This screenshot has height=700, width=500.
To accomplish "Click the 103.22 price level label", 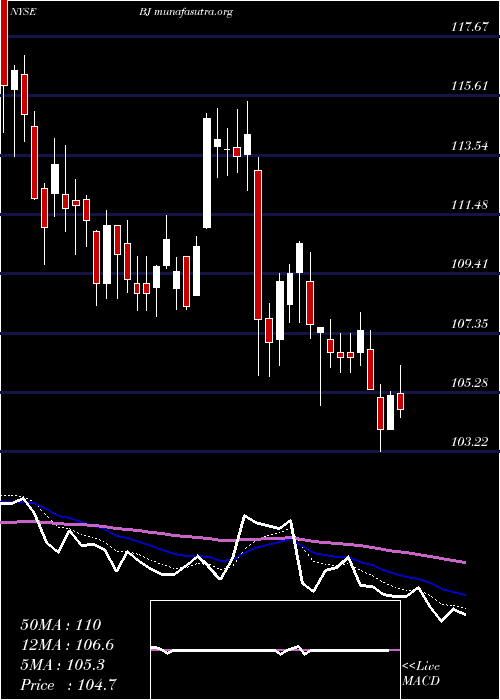I will coord(470,442).
